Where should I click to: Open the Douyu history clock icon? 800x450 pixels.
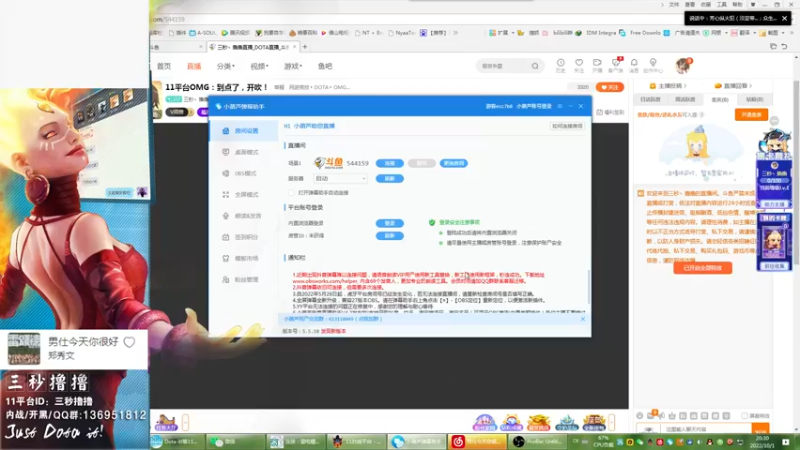point(560,65)
